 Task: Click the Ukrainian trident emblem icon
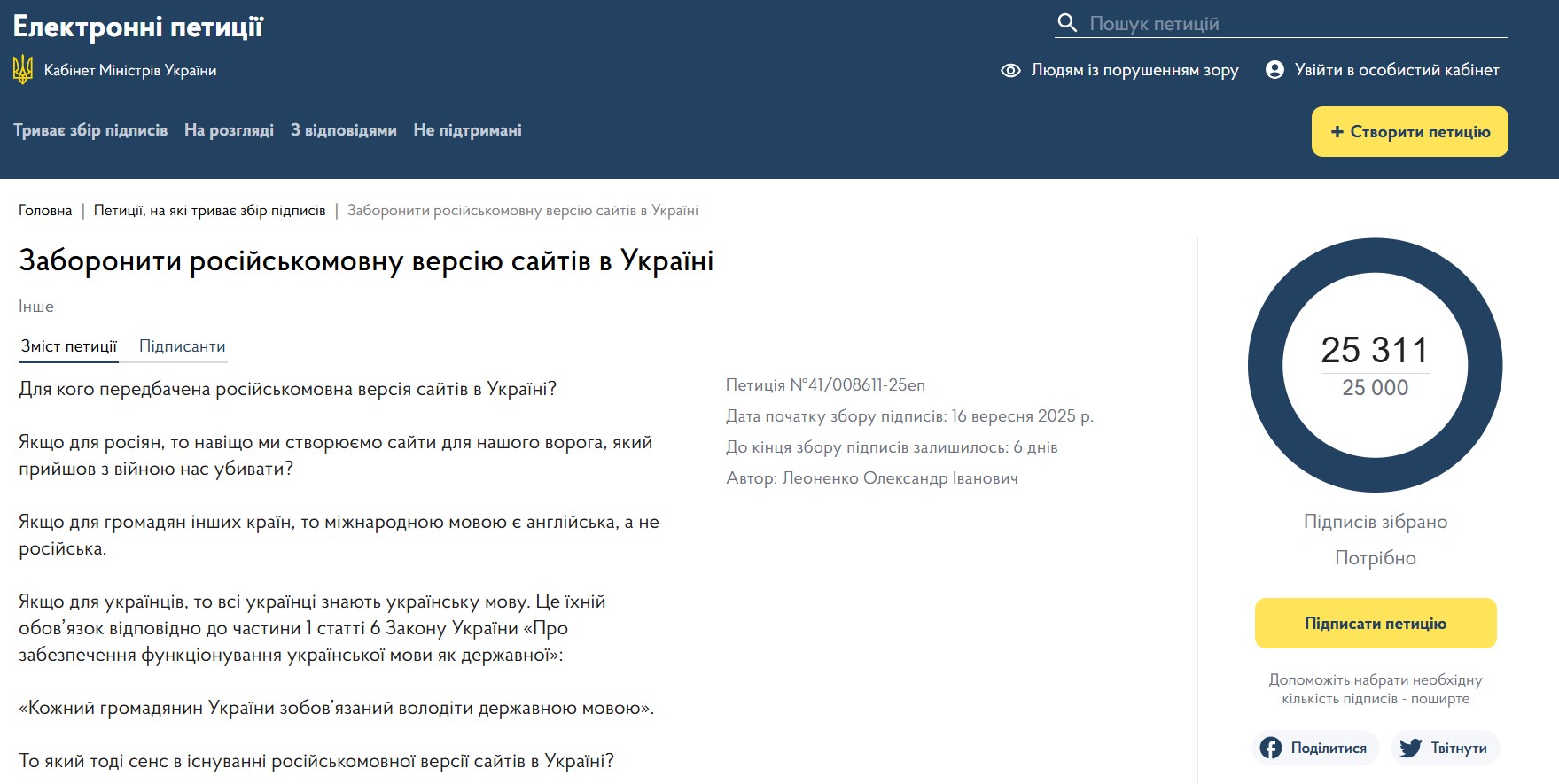[23, 70]
